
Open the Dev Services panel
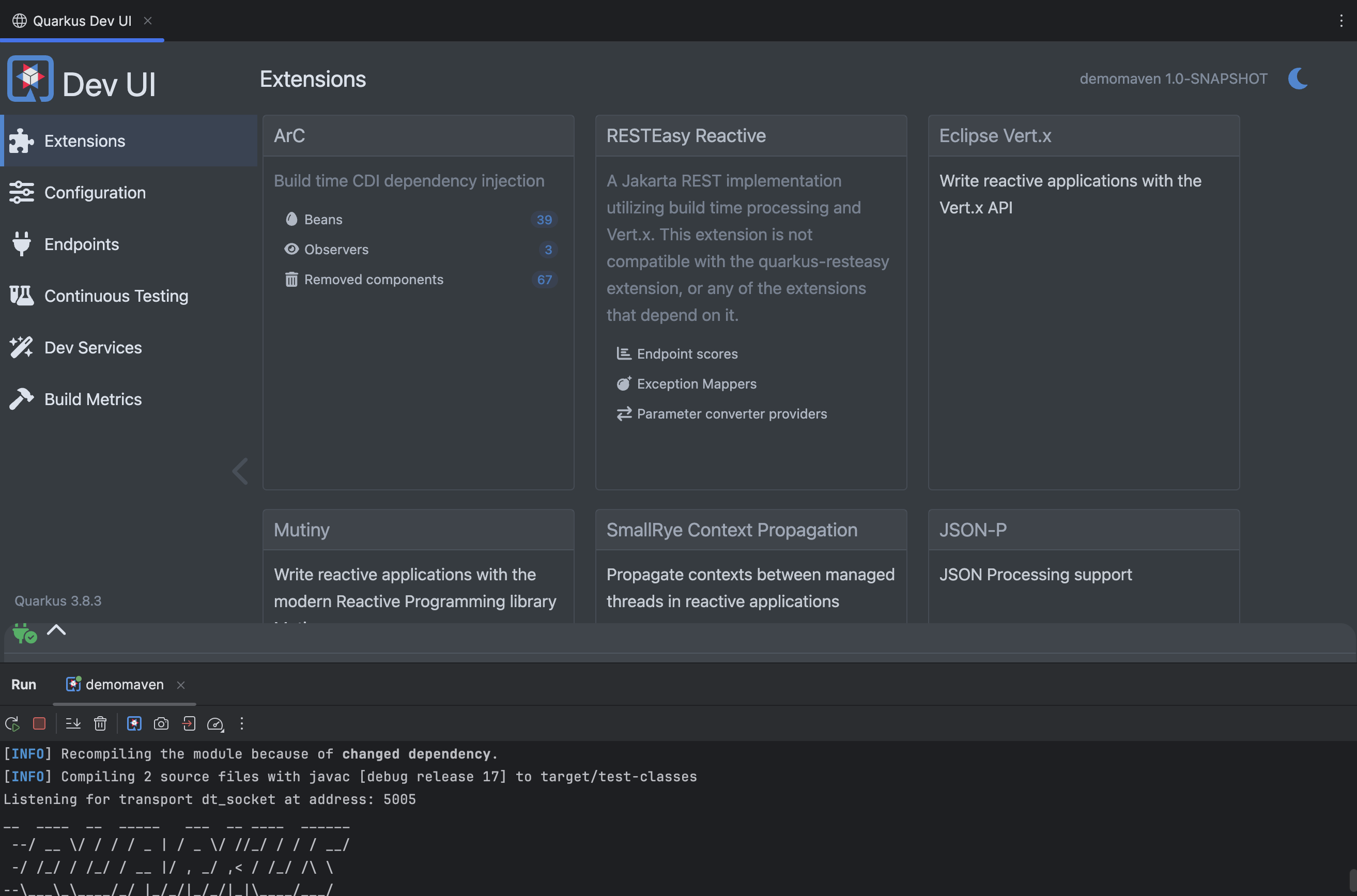pos(93,347)
